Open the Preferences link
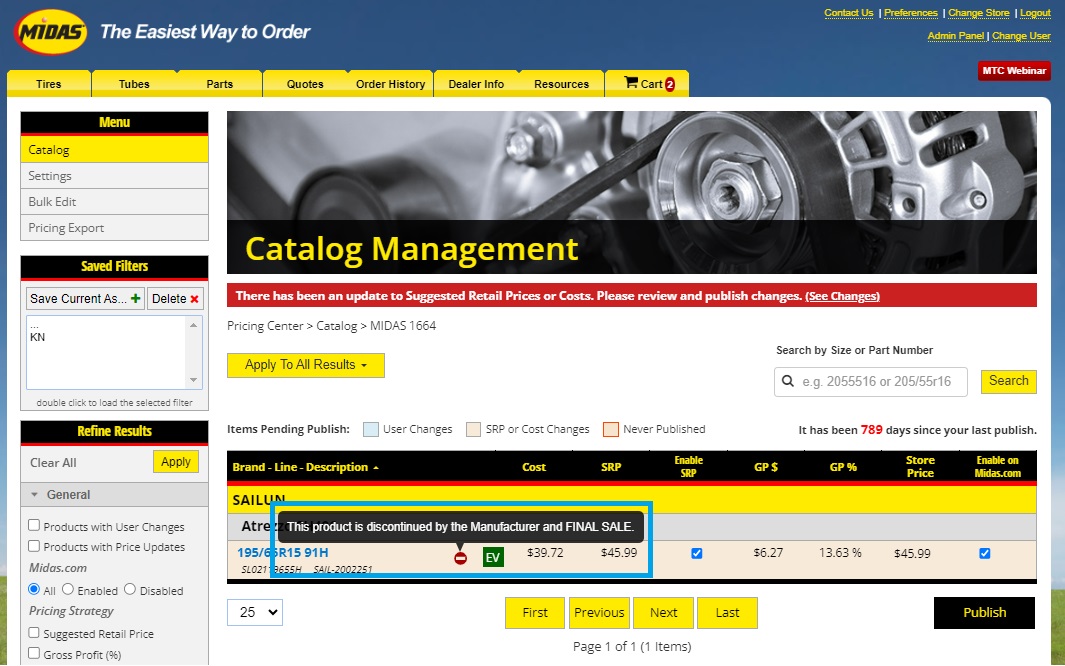The height and width of the screenshot is (666, 1065). click(x=911, y=13)
